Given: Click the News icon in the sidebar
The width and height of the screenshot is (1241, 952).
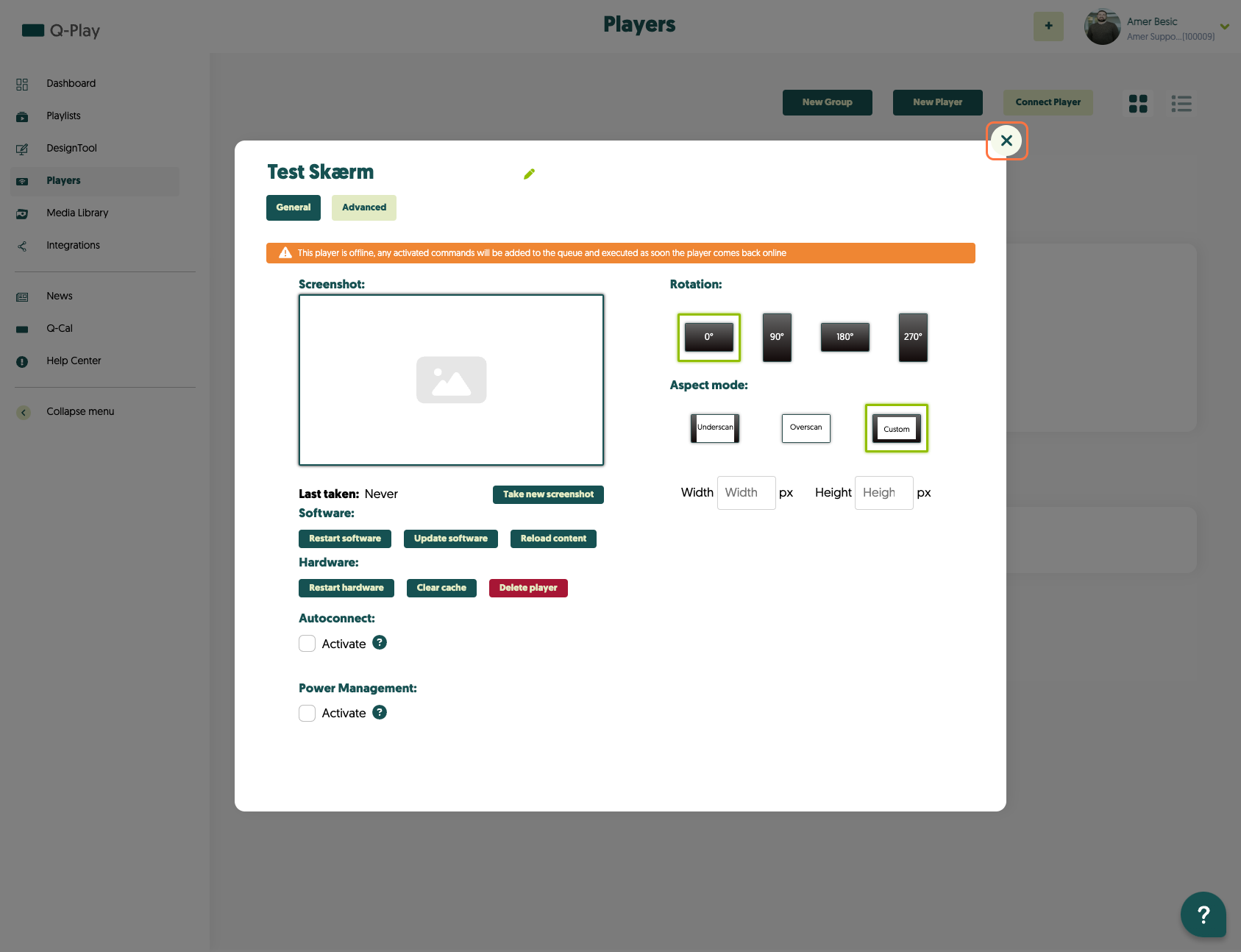Looking at the screenshot, I should (22, 296).
